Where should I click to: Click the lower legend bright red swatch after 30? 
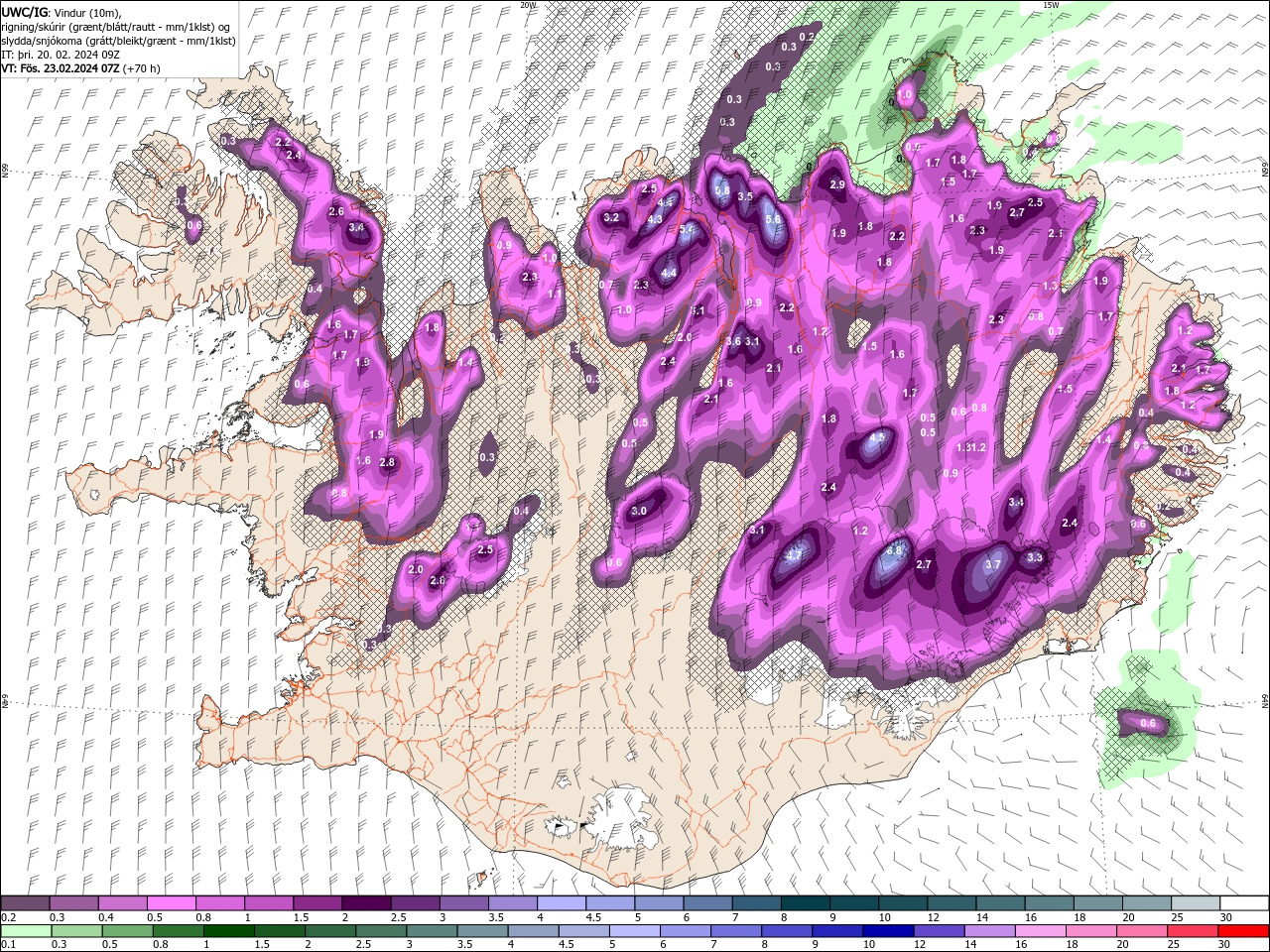pos(1243,931)
